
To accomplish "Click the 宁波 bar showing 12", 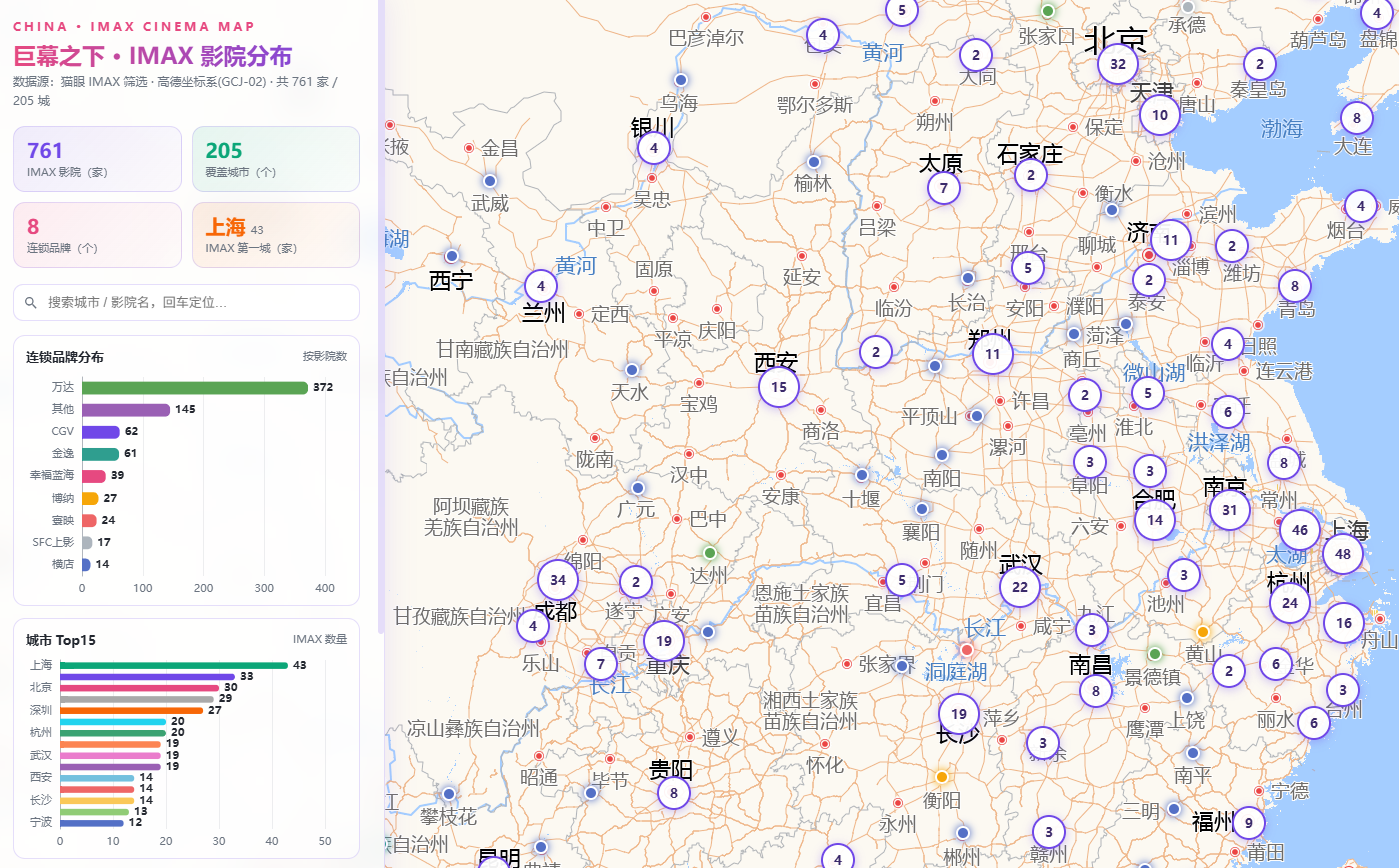I will tap(92, 823).
